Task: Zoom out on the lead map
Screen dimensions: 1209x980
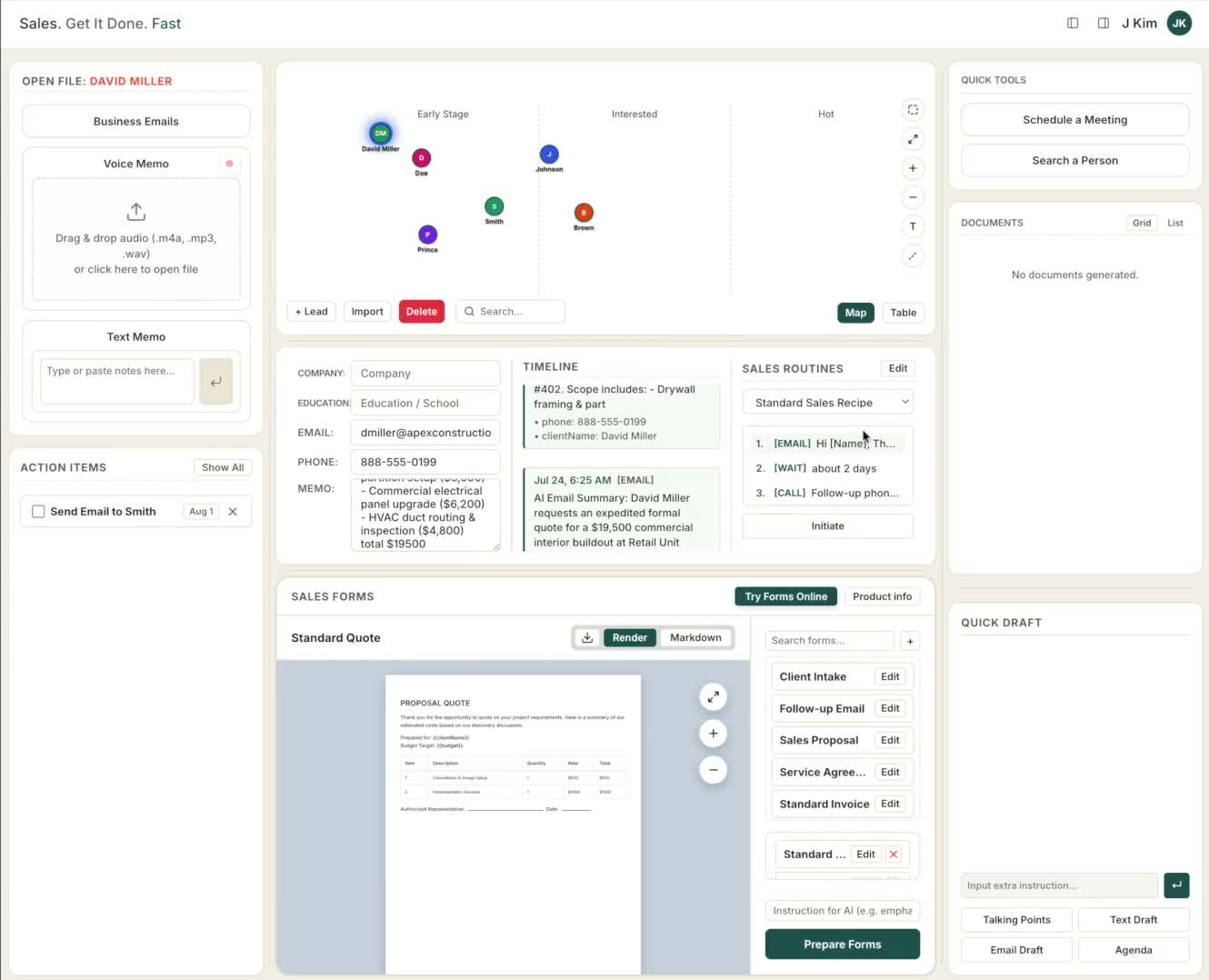Action: tap(913, 197)
